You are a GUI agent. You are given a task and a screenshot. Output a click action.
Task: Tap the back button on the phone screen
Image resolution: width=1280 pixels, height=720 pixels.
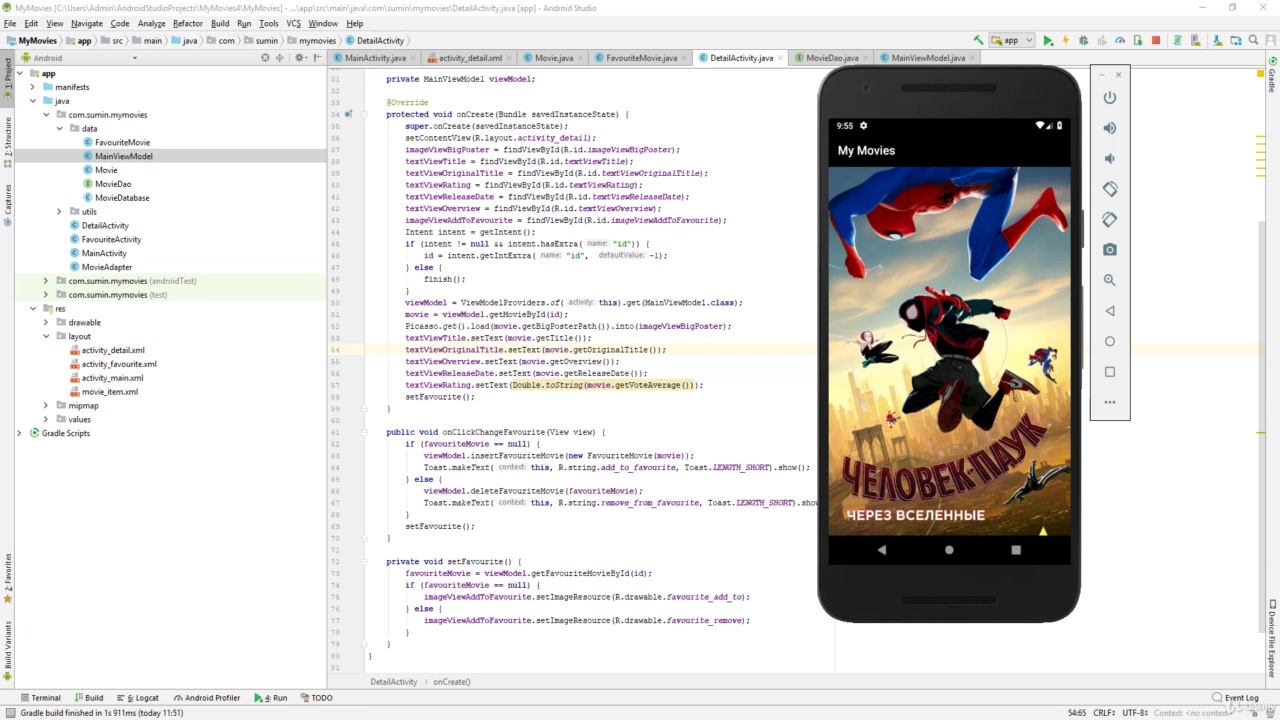click(881, 550)
